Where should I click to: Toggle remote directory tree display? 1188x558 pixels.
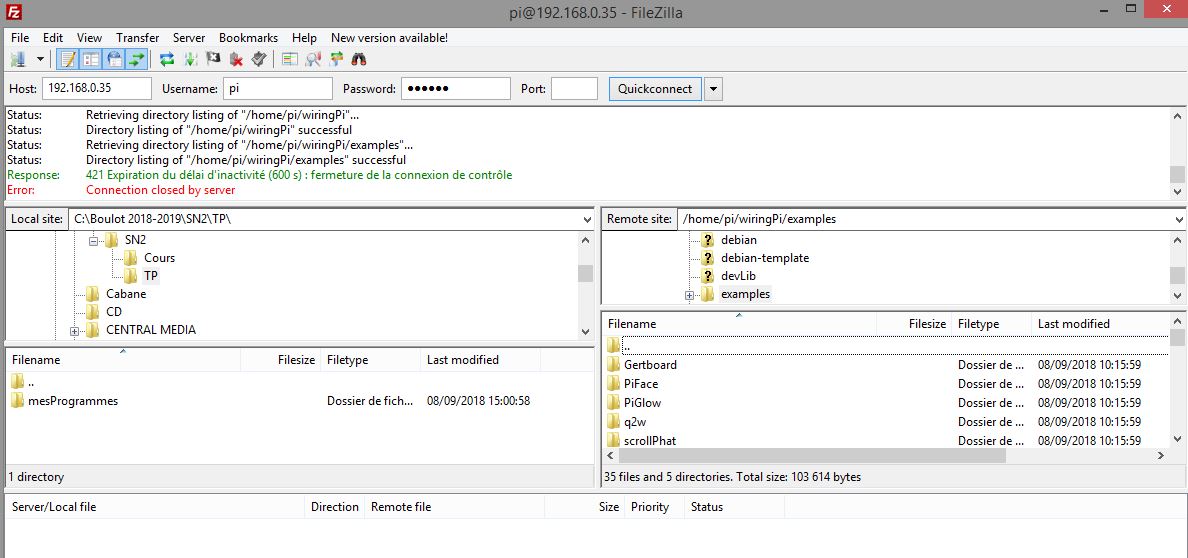(x=114, y=59)
